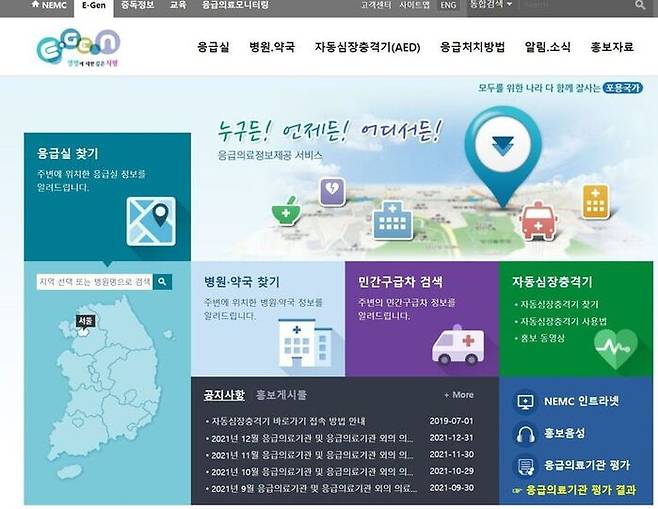This screenshot has width=658, height=509.
Task: Click the large teal location pin in banner
Action: tap(503, 157)
